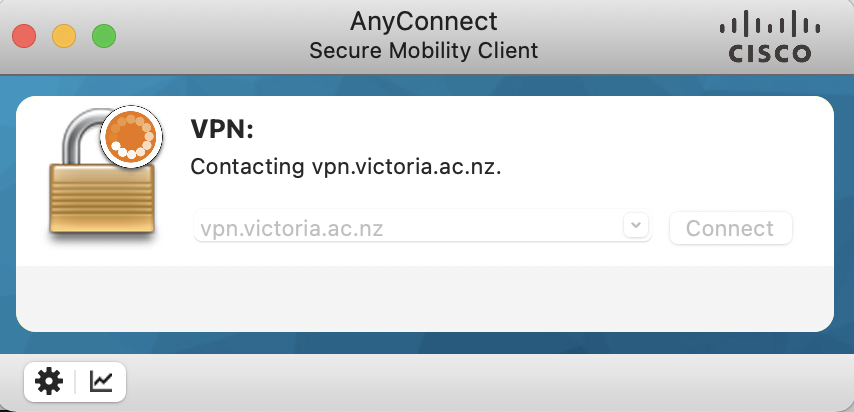Maximize the window using green button
This screenshot has height=412, width=854.
click(x=104, y=37)
